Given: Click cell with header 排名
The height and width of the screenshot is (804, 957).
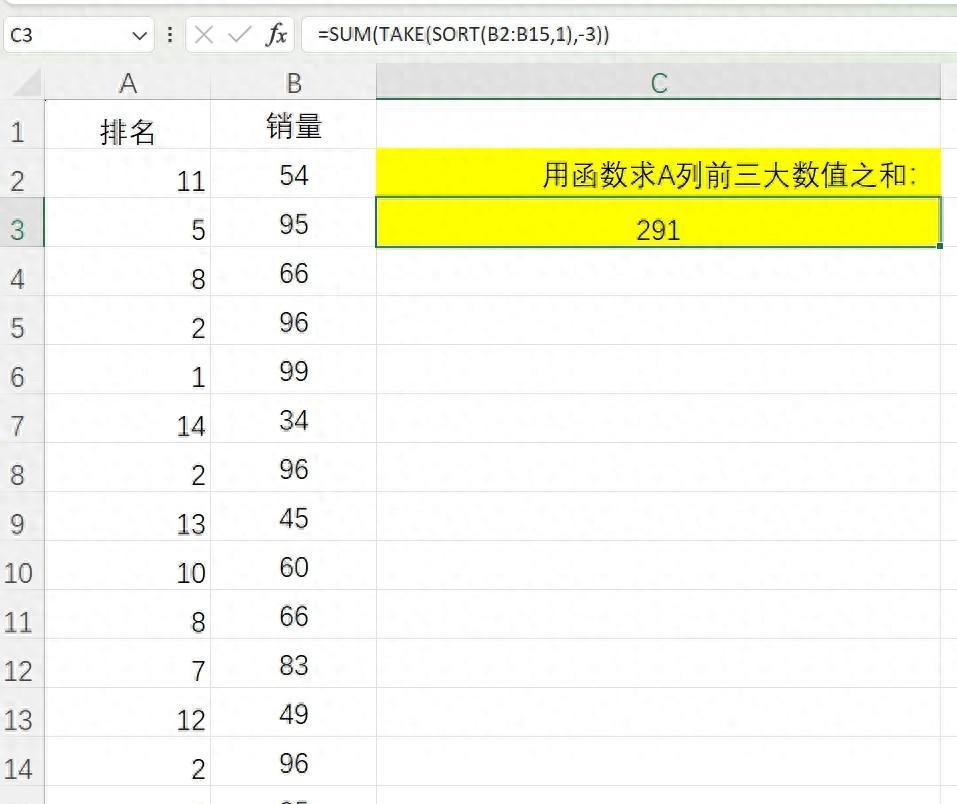Looking at the screenshot, I should (128, 125).
